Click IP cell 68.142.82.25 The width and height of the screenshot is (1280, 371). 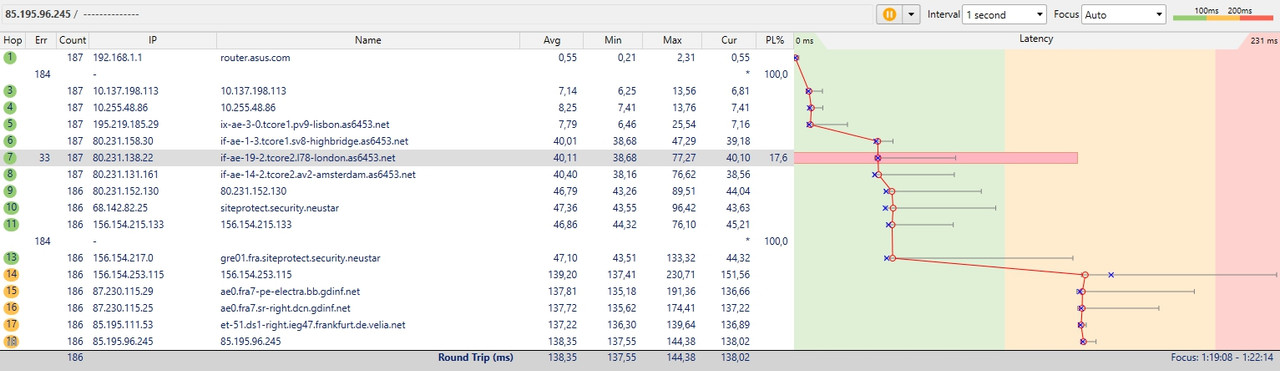[x=120, y=208]
